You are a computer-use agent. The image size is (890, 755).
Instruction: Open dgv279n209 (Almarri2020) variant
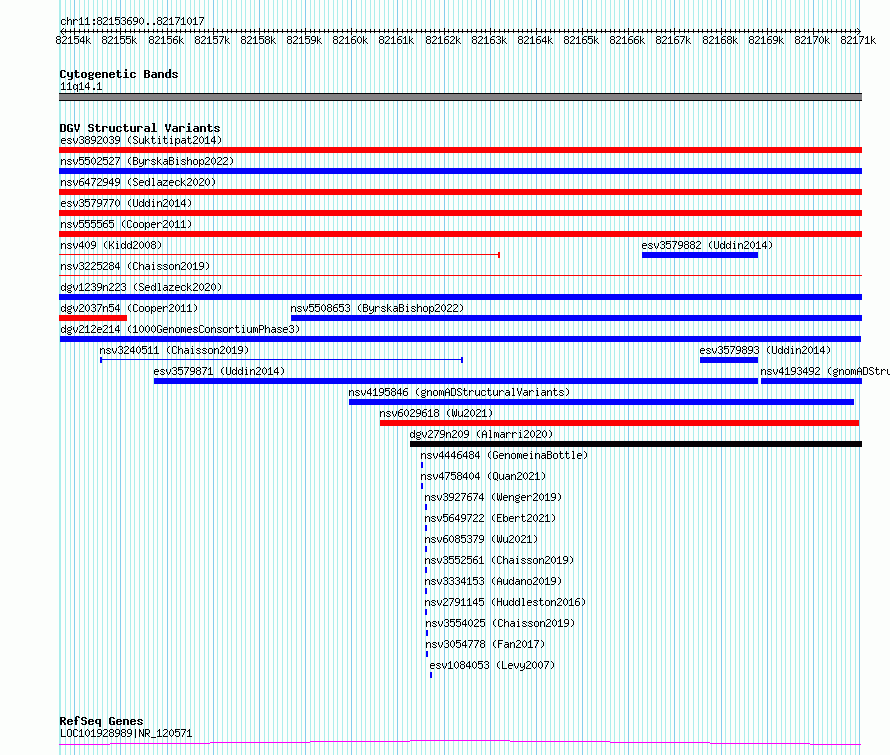click(481, 434)
